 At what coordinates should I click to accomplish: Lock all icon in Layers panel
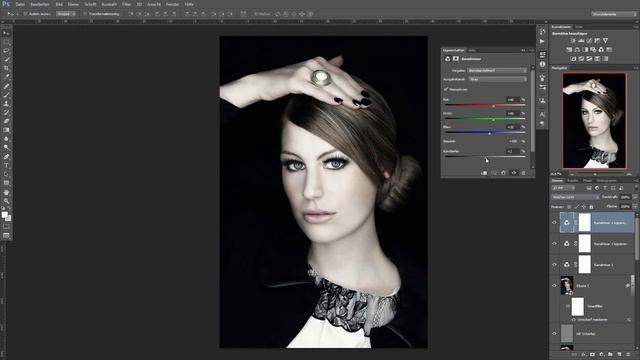(591, 207)
